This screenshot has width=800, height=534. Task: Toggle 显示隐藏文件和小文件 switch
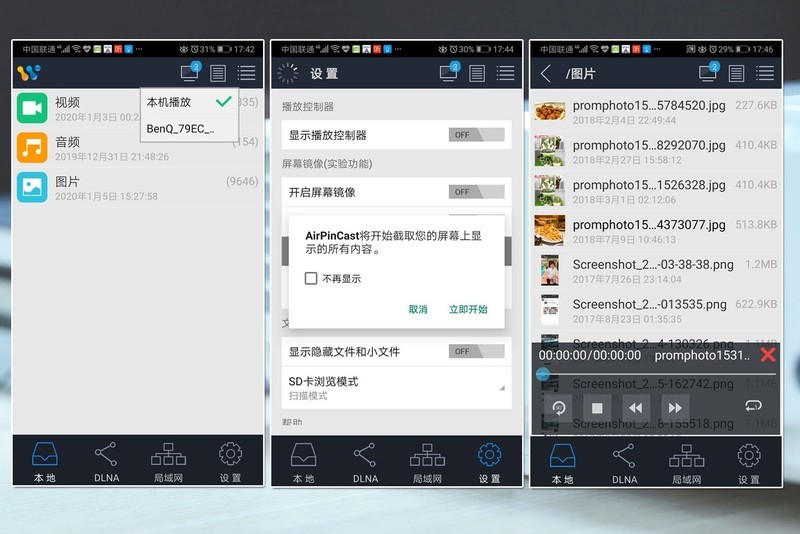tap(477, 351)
